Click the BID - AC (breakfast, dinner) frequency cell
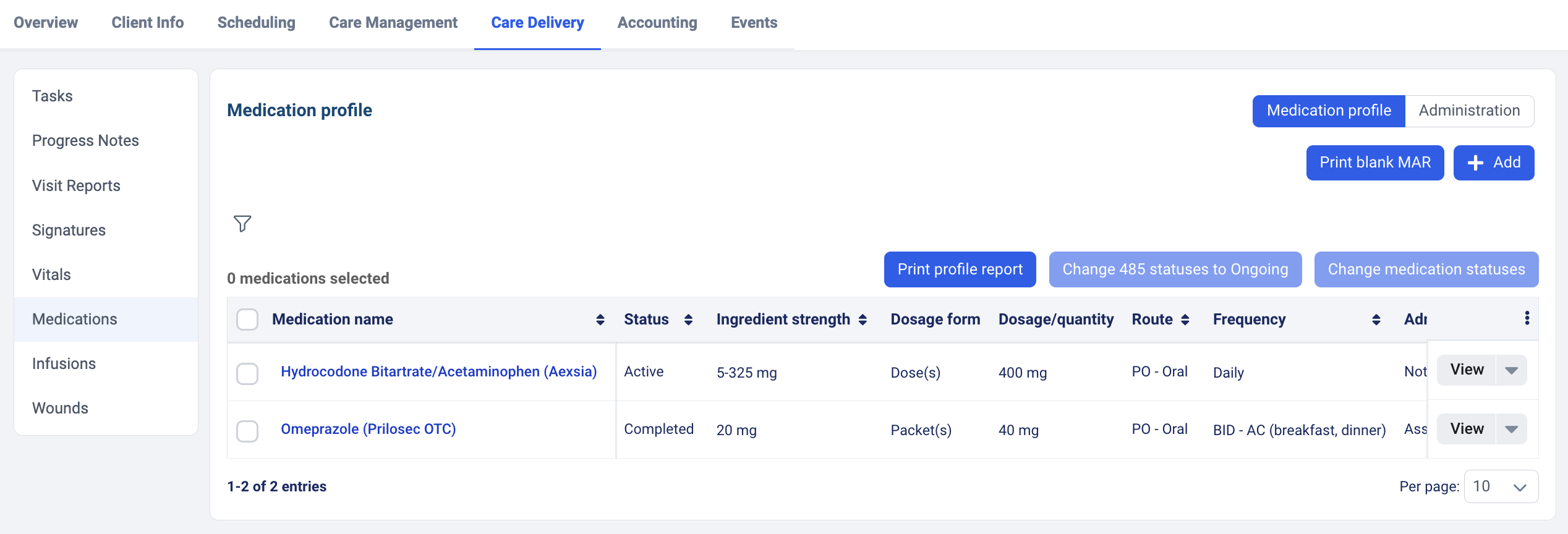Viewport: 1568px width, 534px height. (1299, 430)
